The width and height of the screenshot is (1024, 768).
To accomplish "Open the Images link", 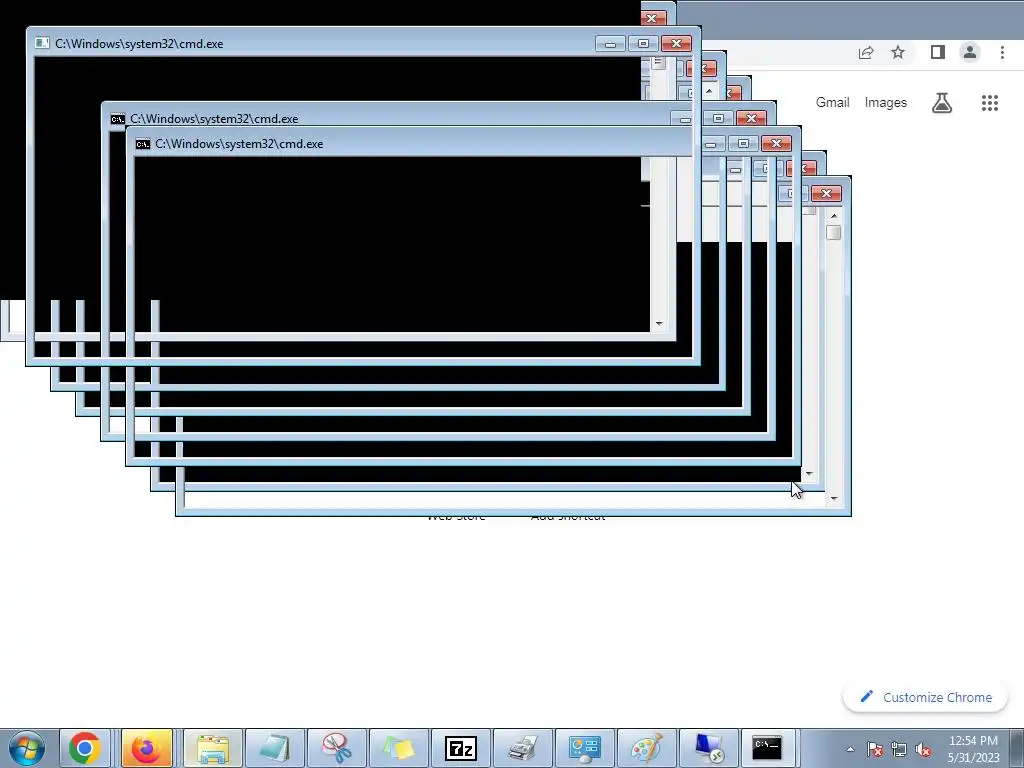I will (x=886, y=103).
